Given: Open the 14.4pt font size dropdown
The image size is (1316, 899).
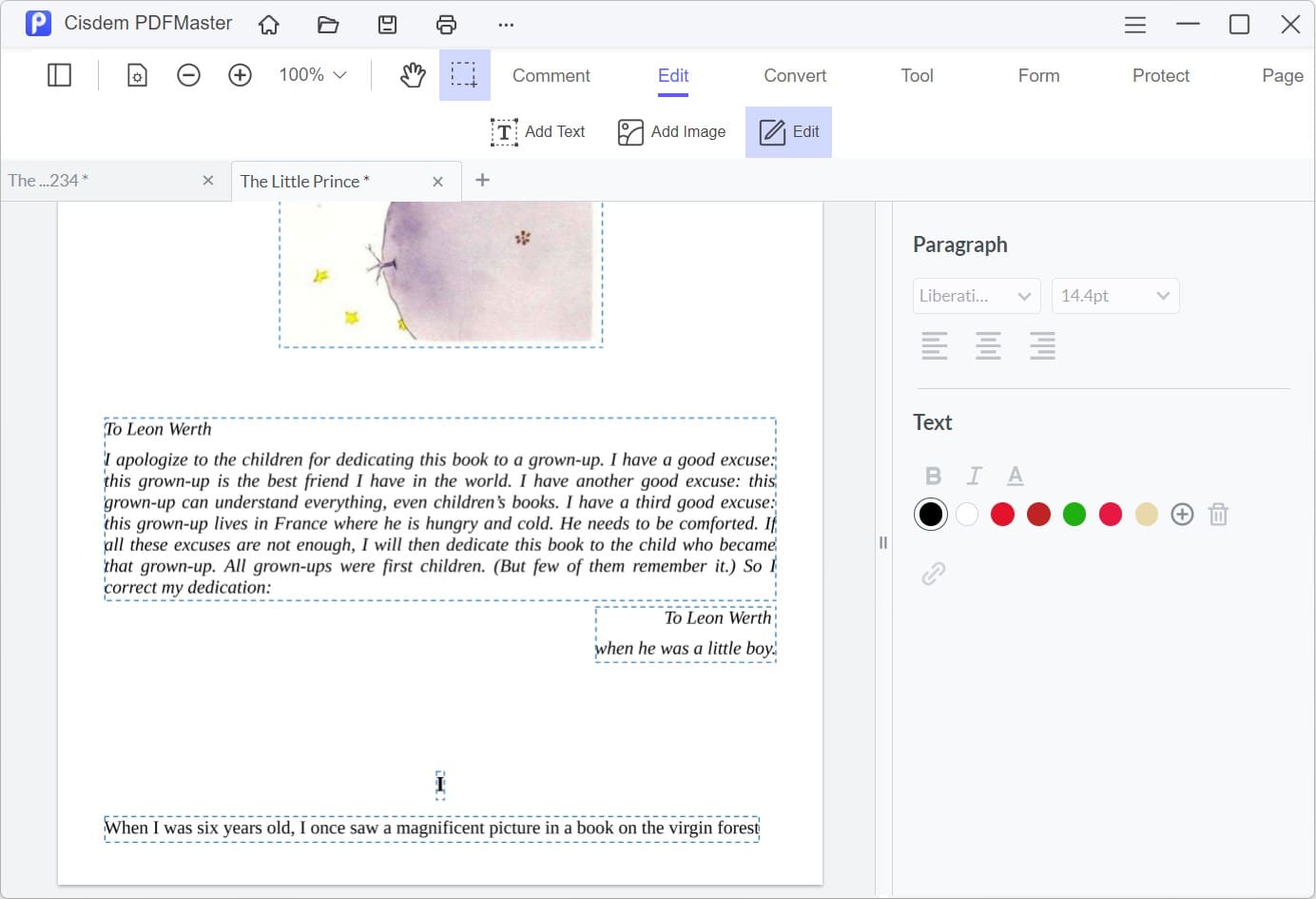Looking at the screenshot, I should pos(1115,296).
